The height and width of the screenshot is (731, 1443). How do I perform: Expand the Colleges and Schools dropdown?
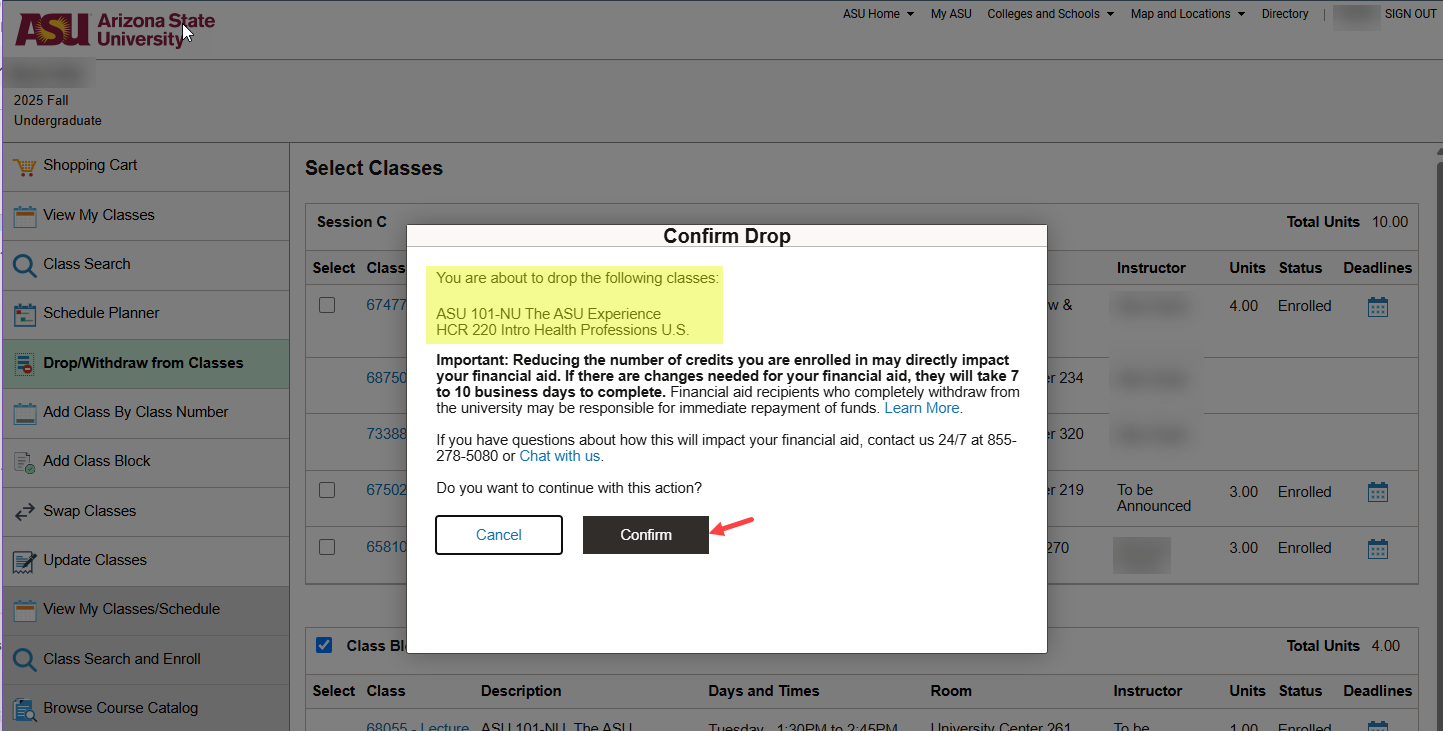click(x=1050, y=14)
